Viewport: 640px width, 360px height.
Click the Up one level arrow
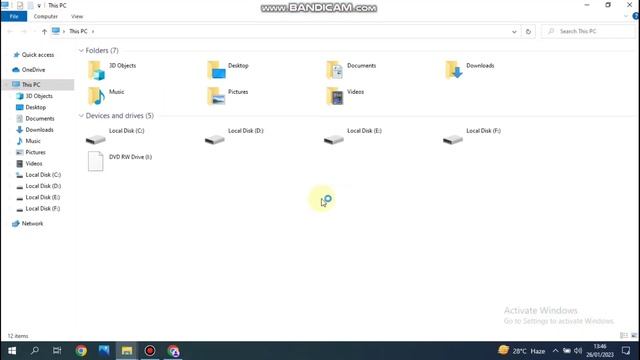[44, 31]
